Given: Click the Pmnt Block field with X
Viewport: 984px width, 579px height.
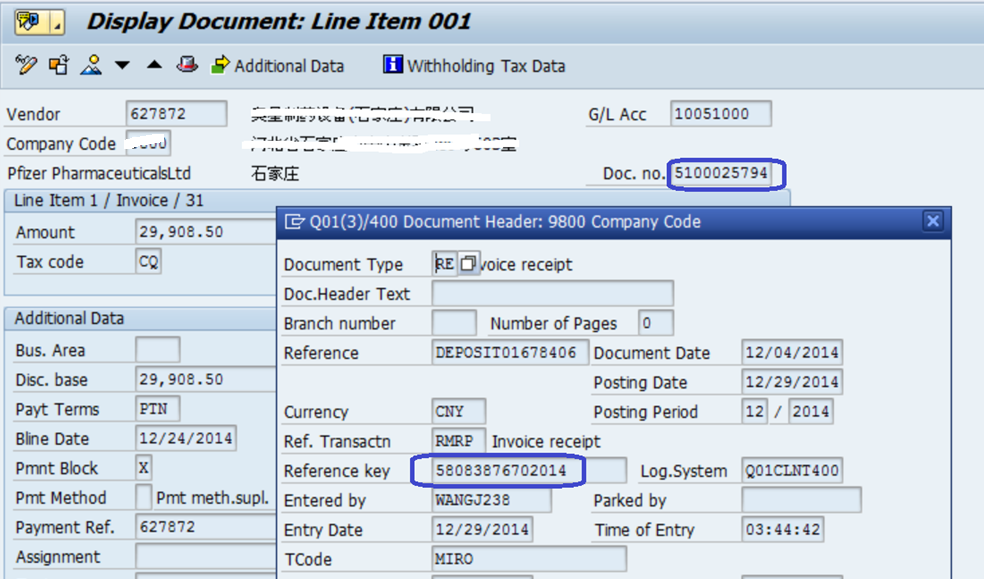Looking at the screenshot, I should tap(144, 467).
